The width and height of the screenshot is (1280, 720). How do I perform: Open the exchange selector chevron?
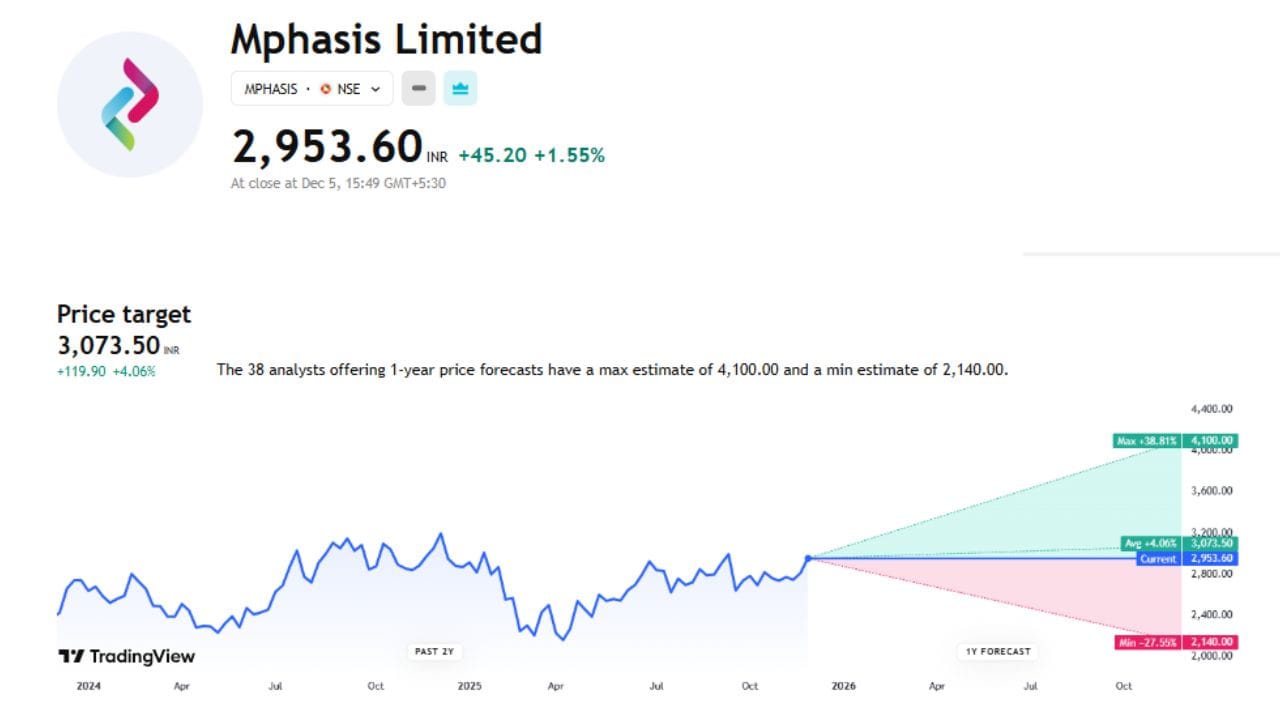point(378,89)
